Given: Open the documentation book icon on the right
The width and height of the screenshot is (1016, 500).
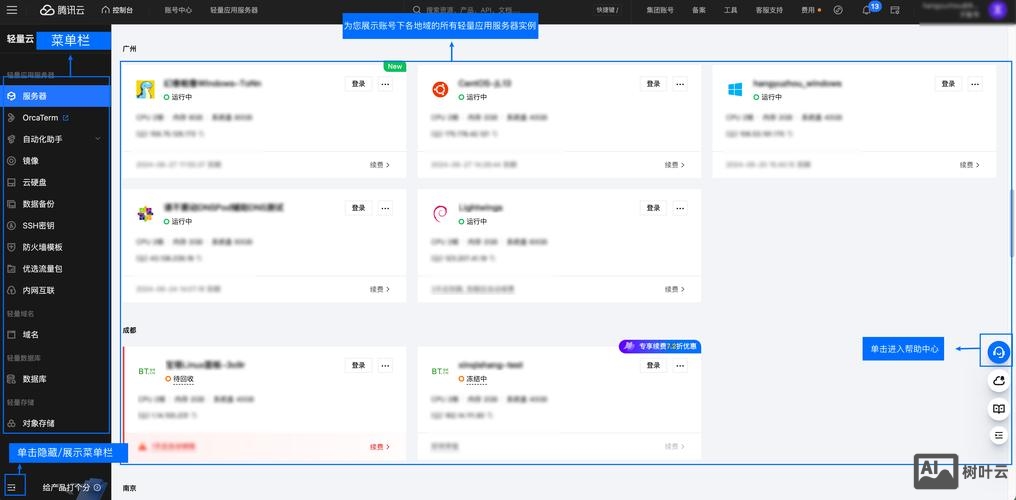Looking at the screenshot, I should click(x=998, y=409).
